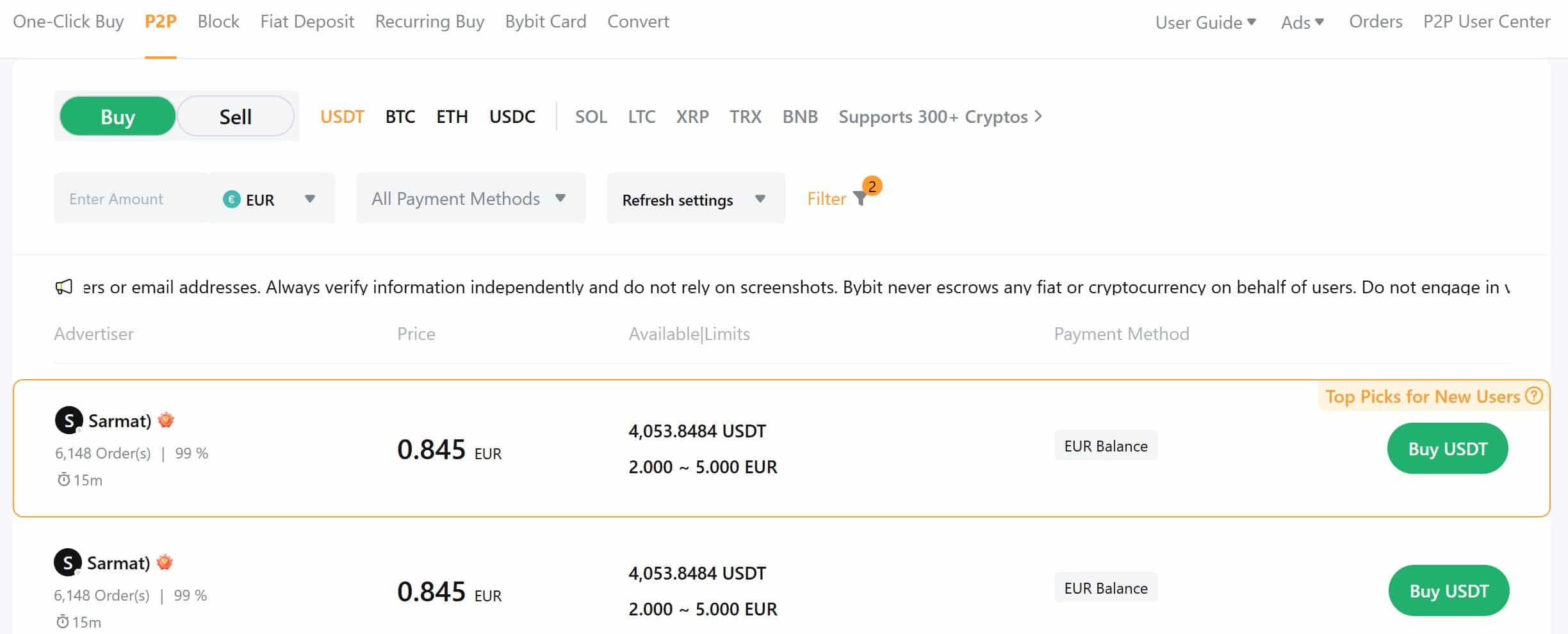This screenshot has width=1568, height=634.
Task: Switch to Sell mode
Action: click(x=235, y=117)
